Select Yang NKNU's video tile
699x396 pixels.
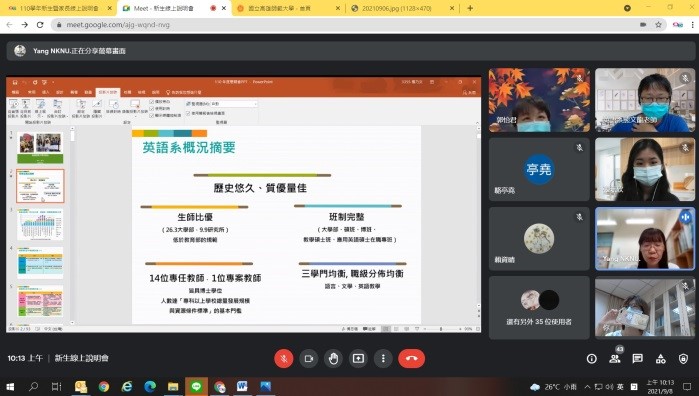[645, 239]
